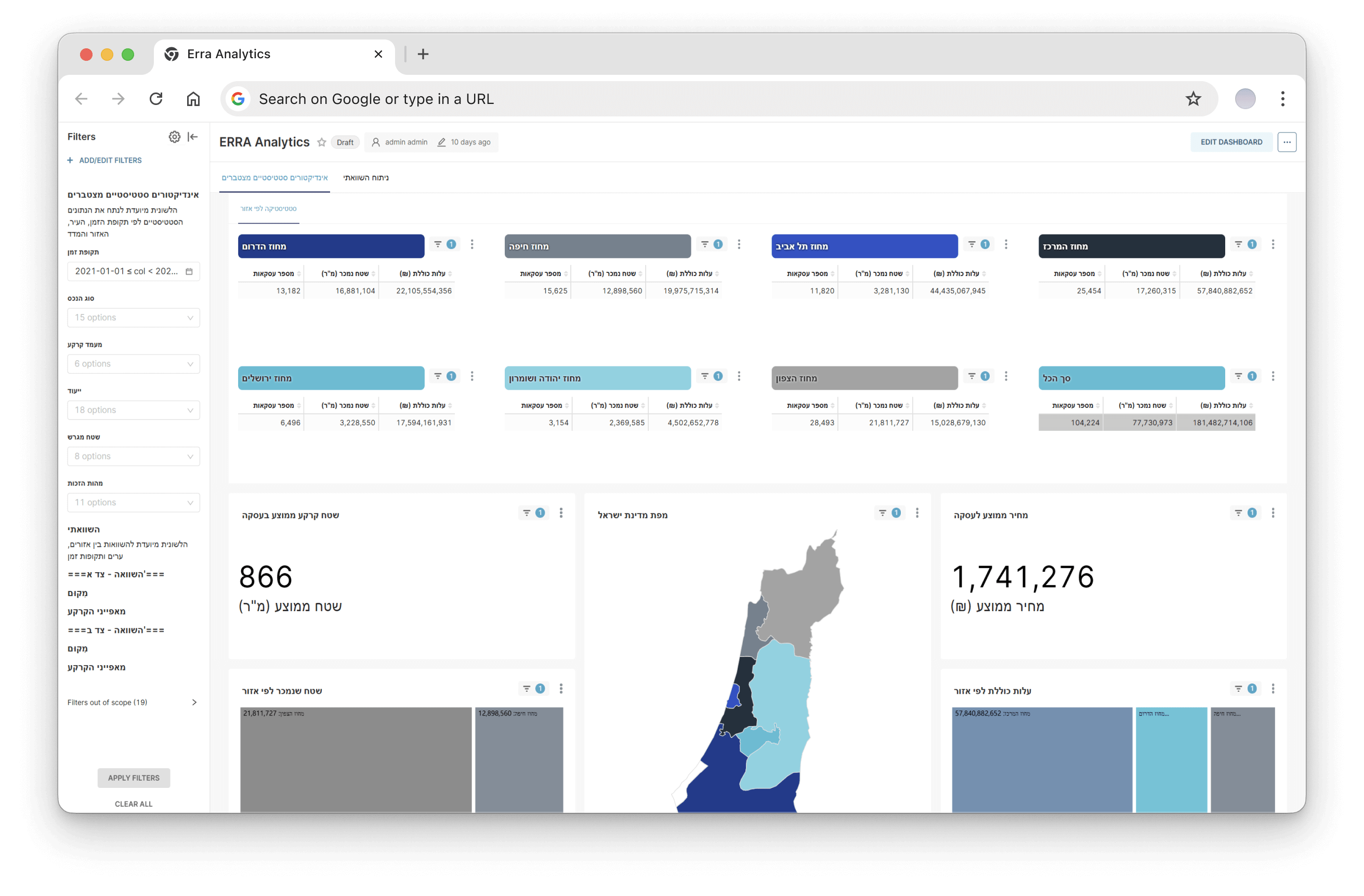
Task: Click applied-filter badge on מחוז תל אביב card
Action: [985, 245]
